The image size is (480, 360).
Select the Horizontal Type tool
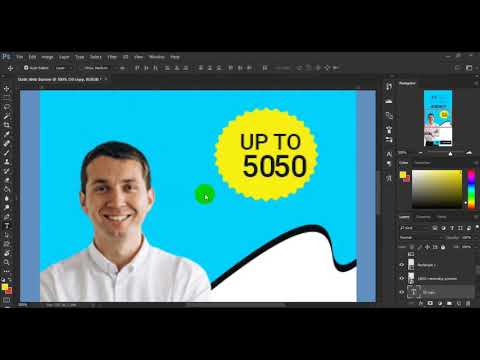6,226
